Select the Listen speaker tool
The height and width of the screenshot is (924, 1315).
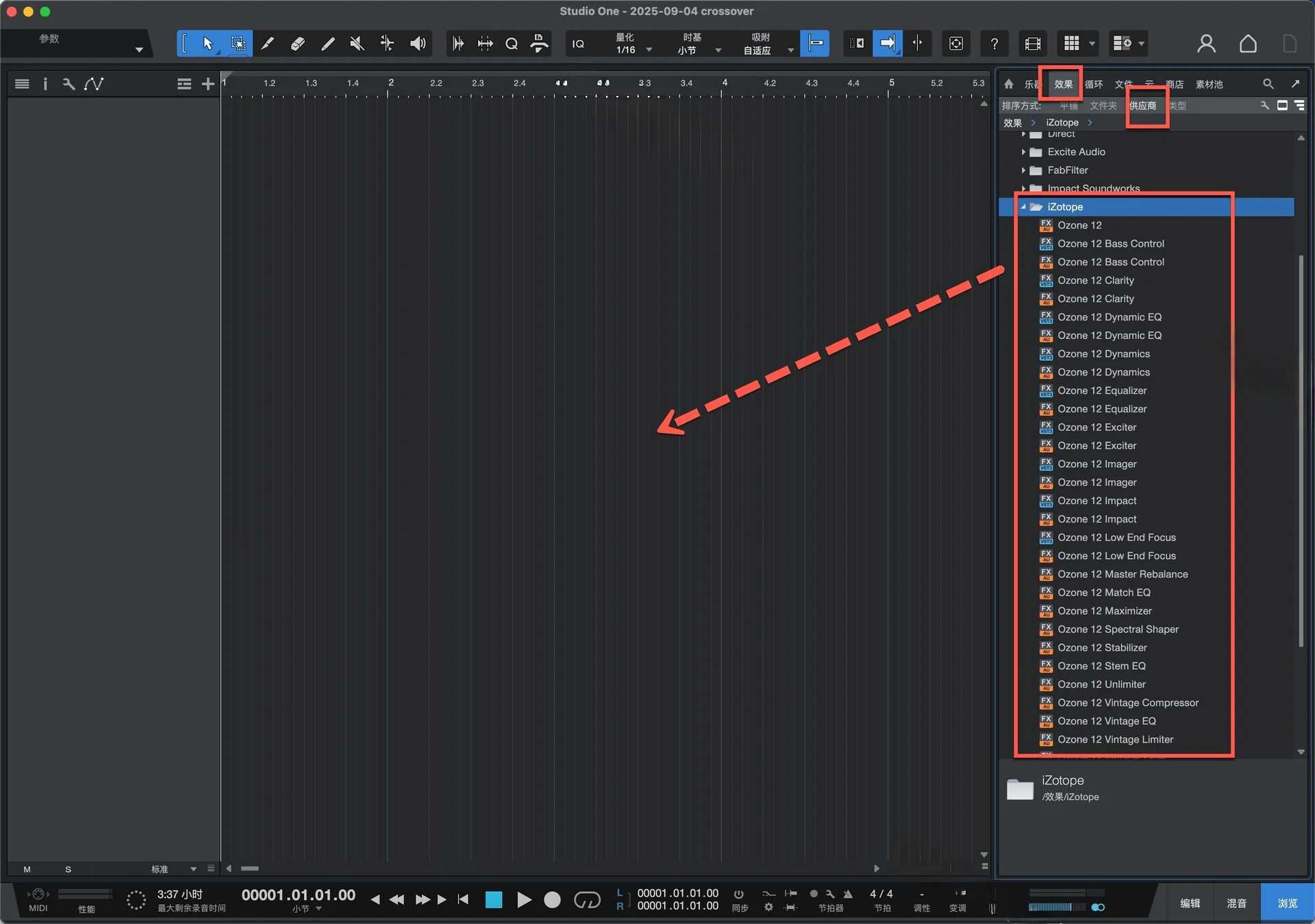[x=417, y=44]
